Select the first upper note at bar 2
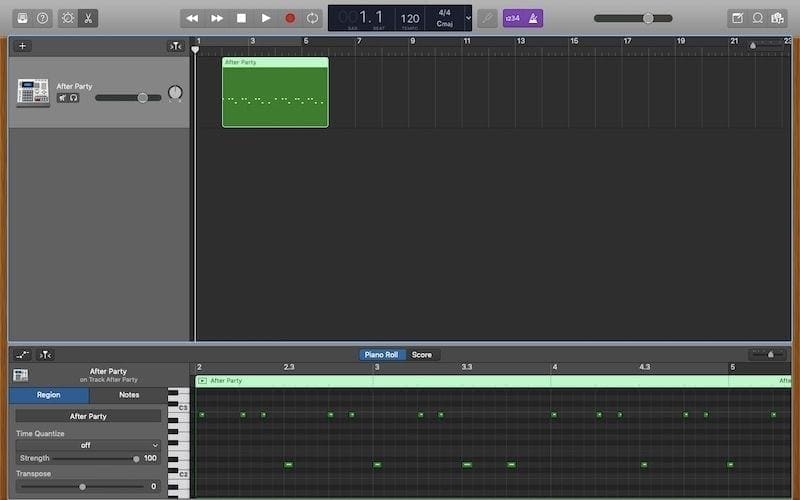This screenshot has height=500, width=800. [202, 415]
